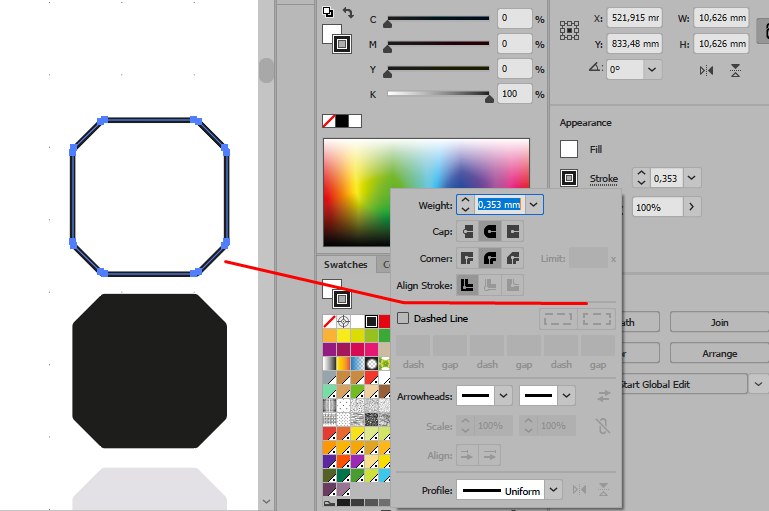The image size is (769, 511).
Task: Click the Fill white swatch in Appearance
Action: pos(569,149)
